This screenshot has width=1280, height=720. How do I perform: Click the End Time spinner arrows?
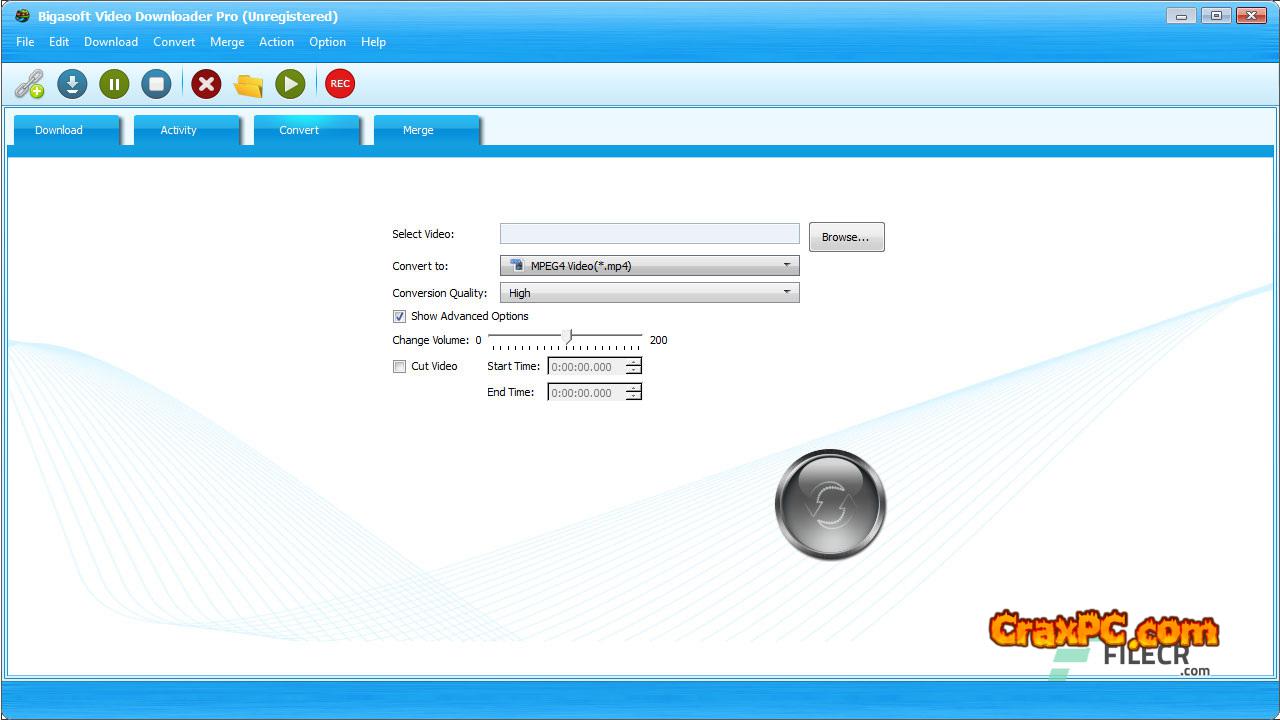(x=633, y=393)
